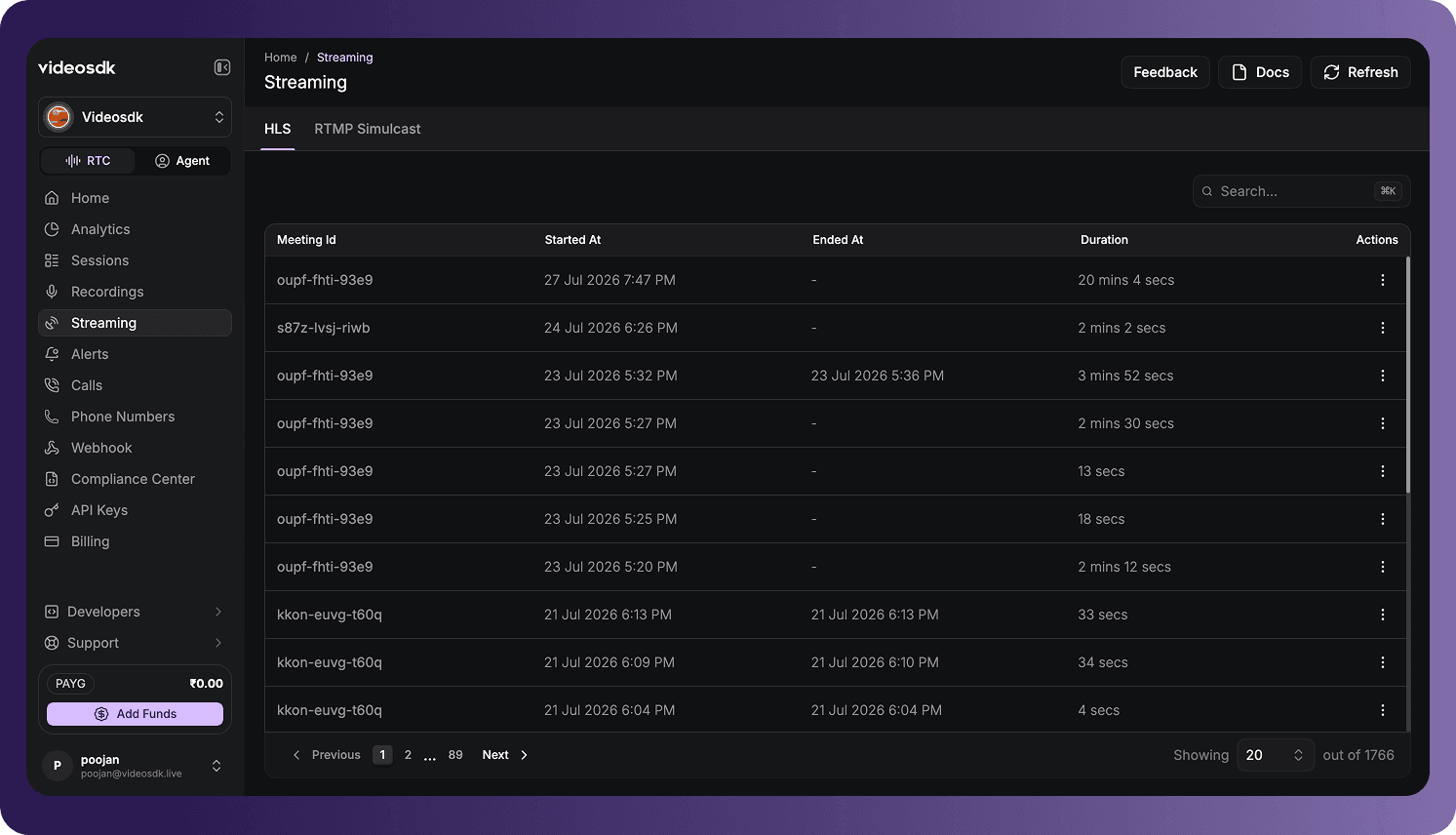Image resolution: width=1456 pixels, height=835 pixels.
Task: Focus the Search input field
Action: tap(1301, 191)
